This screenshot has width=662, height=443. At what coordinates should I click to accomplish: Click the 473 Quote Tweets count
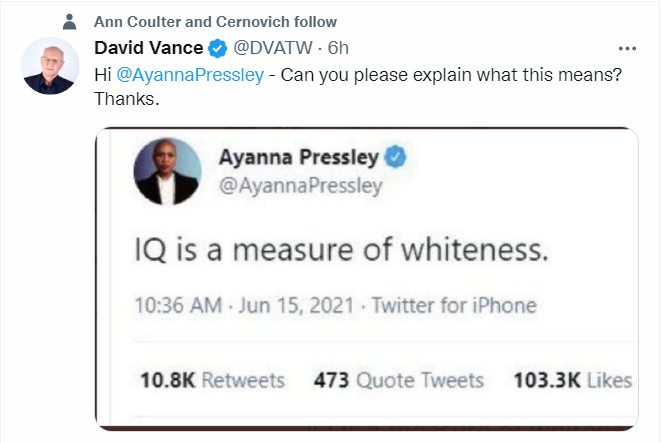click(398, 380)
